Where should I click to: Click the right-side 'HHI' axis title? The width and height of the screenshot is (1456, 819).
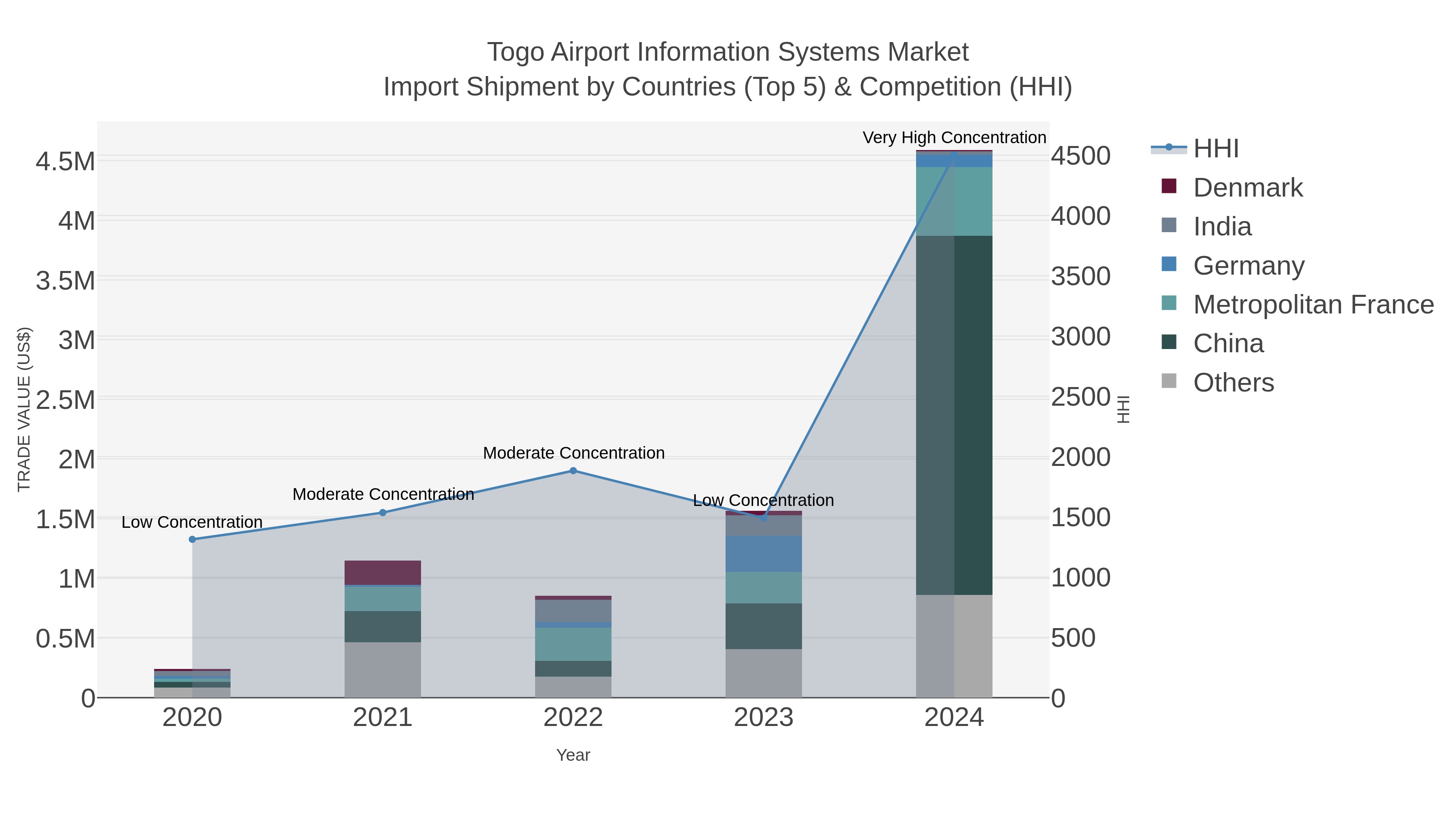tap(1124, 409)
